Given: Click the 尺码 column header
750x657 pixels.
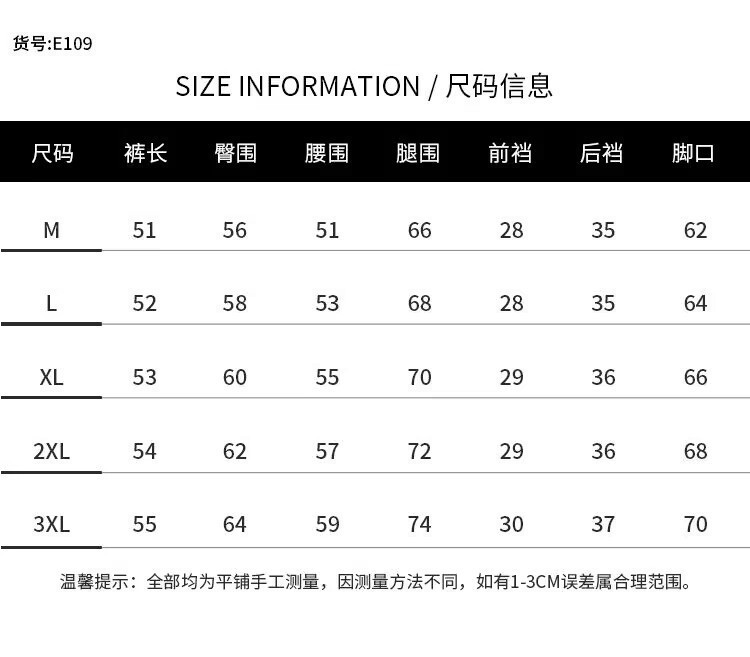Looking at the screenshot, I should 52,153.
